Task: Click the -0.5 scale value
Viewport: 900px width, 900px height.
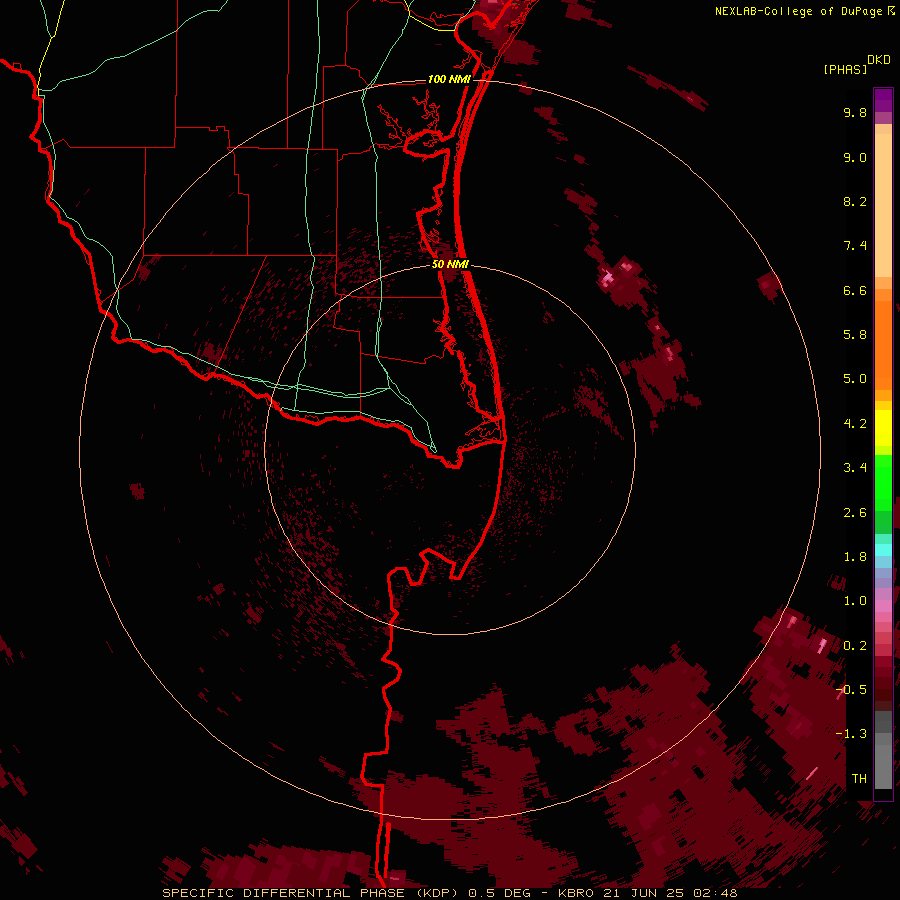Action: coord(851,690)
